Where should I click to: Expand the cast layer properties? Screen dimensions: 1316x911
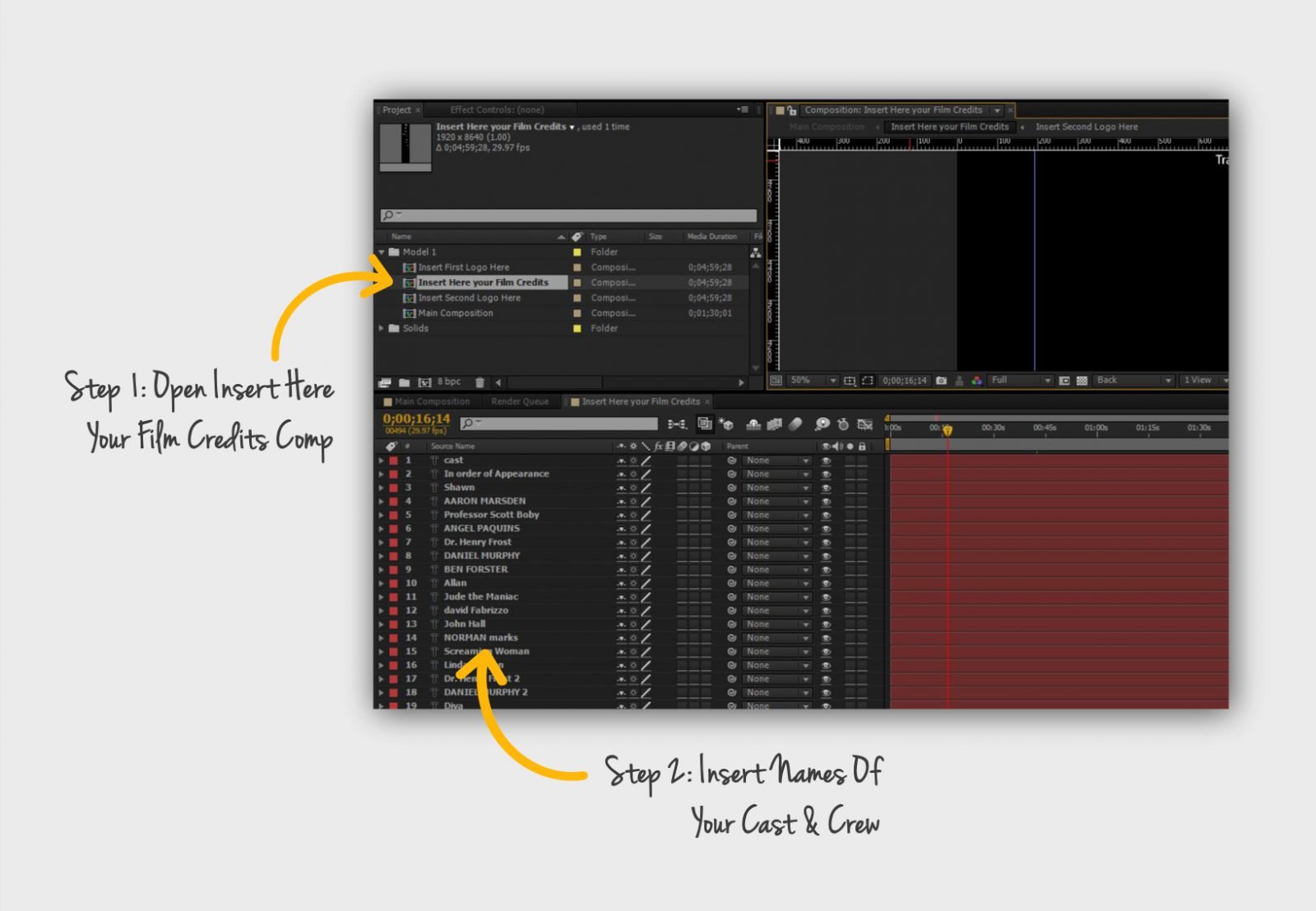(x=382, y=460)
